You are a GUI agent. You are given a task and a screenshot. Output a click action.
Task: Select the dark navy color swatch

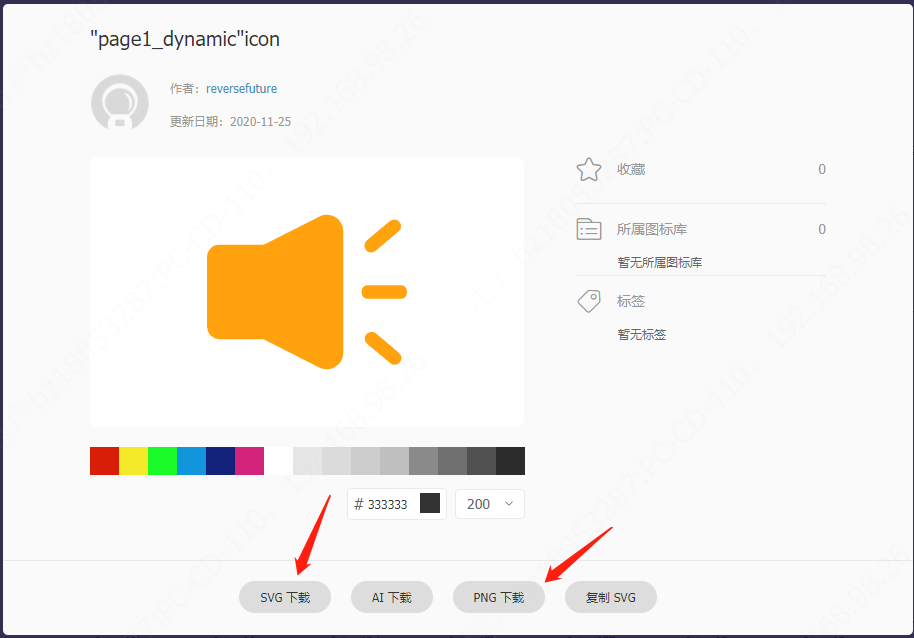click(220, 461)
